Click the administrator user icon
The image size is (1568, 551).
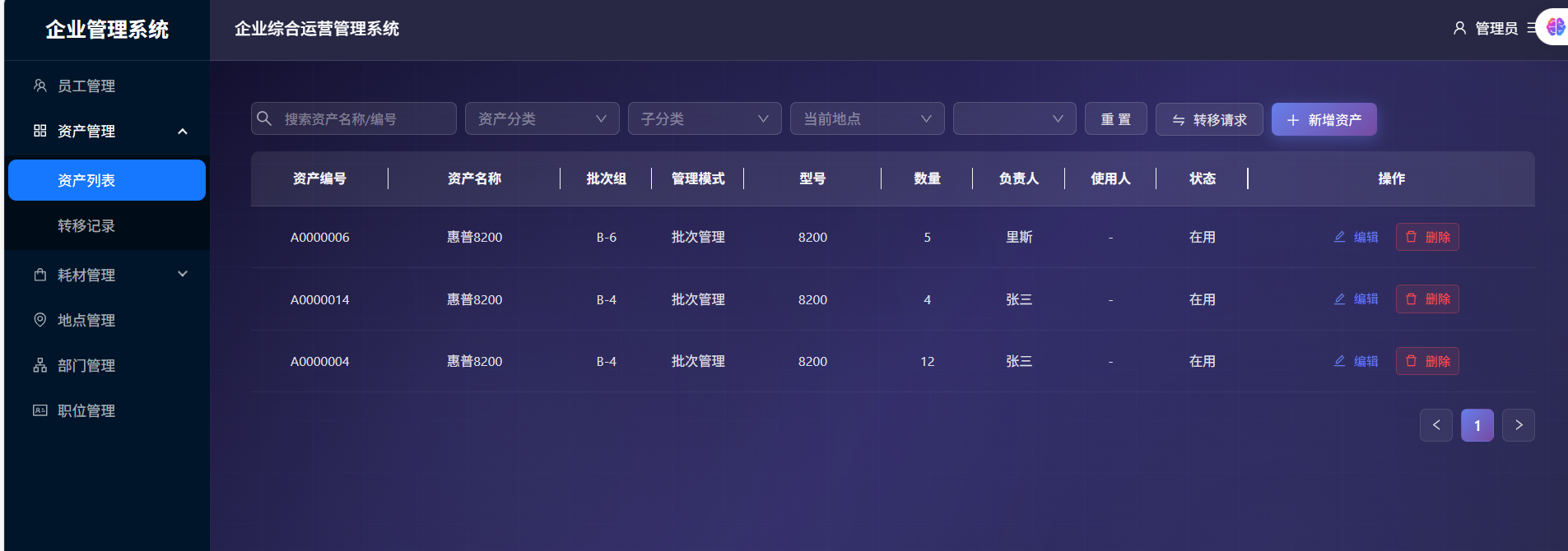pyautogui.click(x=1459, y=28)
